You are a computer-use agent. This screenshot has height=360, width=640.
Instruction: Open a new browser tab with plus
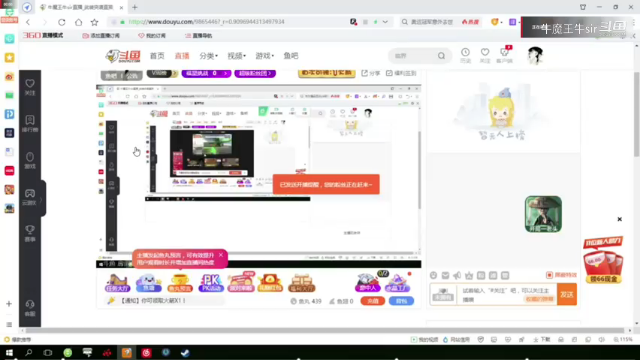[135, 7]
